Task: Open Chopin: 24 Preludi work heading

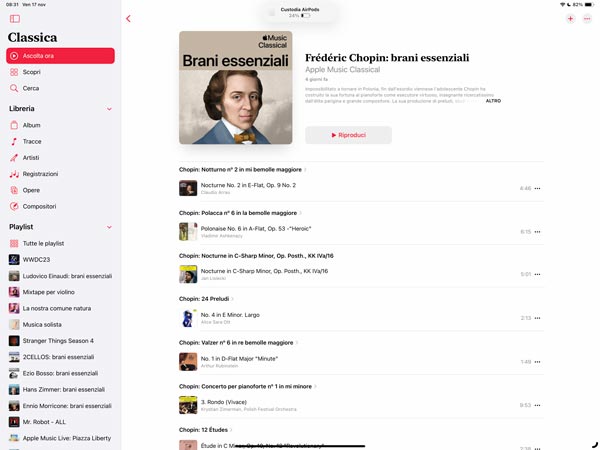Action: (206, 299)
